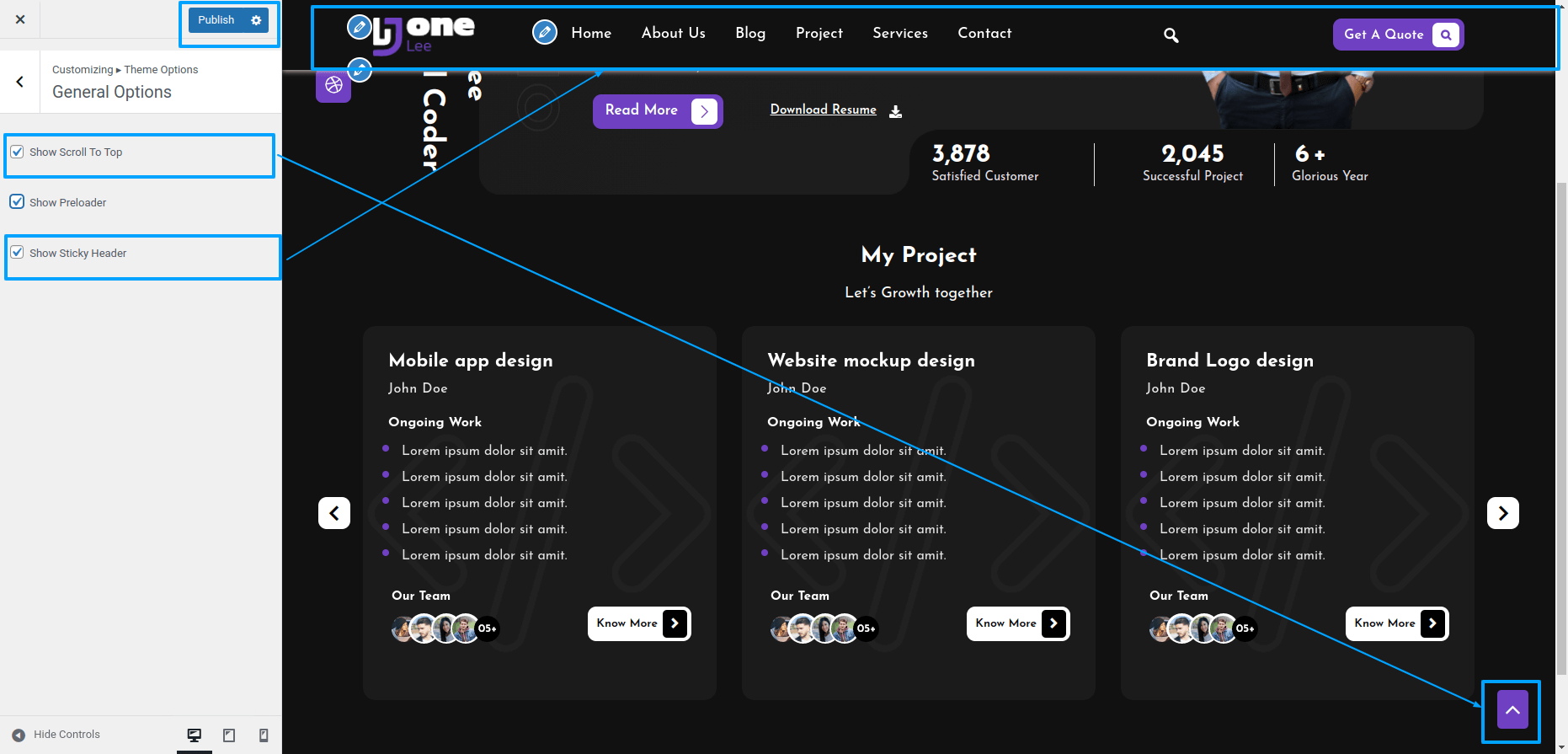Switch to mobile preview mode

264,735
